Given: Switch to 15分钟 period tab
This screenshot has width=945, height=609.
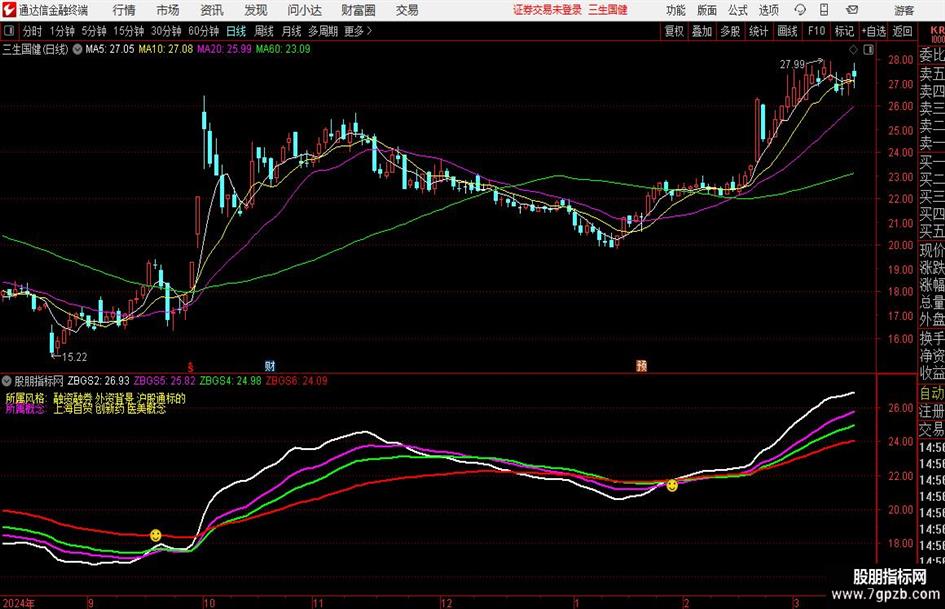Looking at the screenshot, I should click(x=129, y=31).
